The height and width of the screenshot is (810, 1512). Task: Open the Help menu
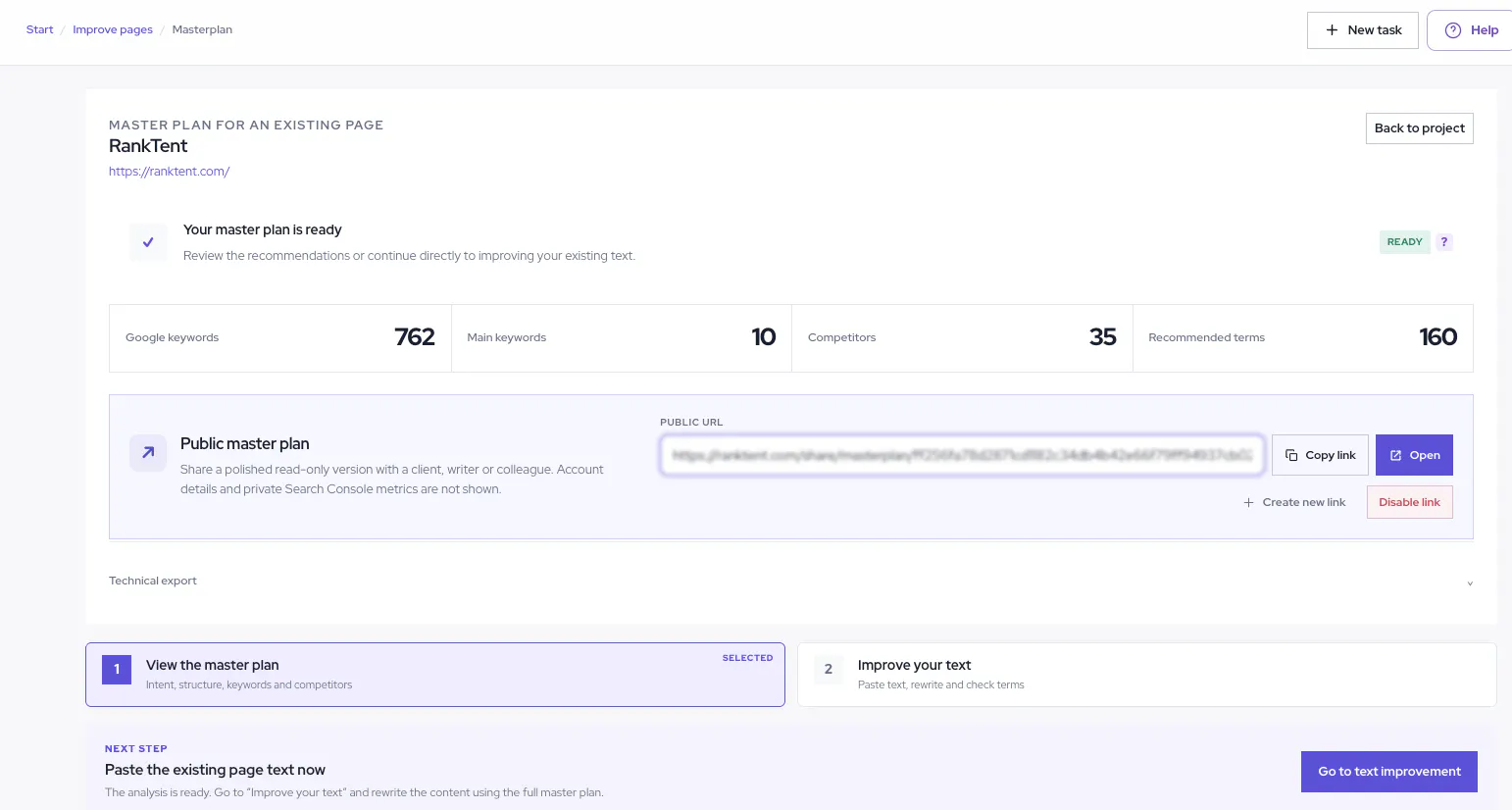(1471, 30)
